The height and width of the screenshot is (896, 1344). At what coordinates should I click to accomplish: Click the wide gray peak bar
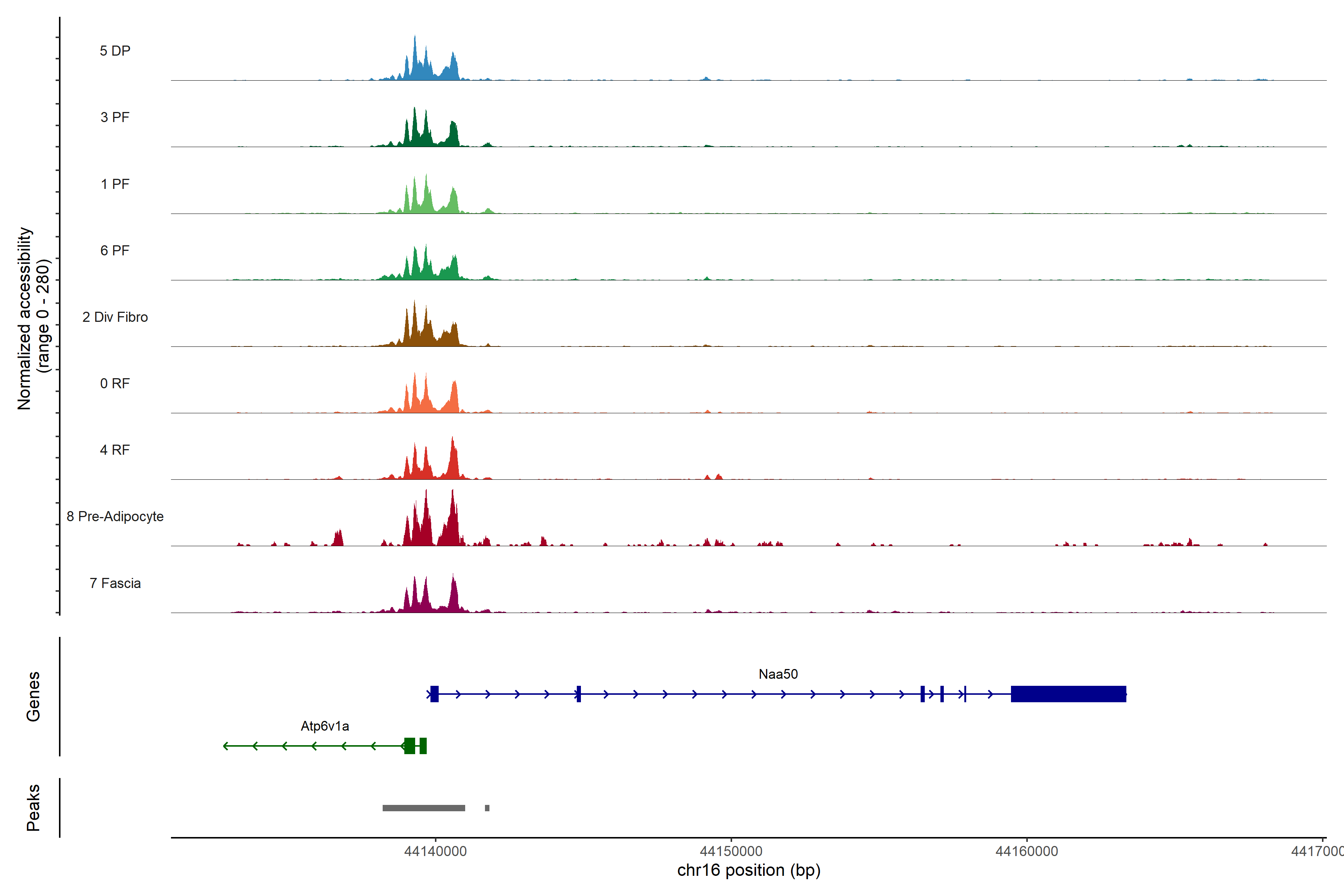pyautogui.click(x=423, y=808)
